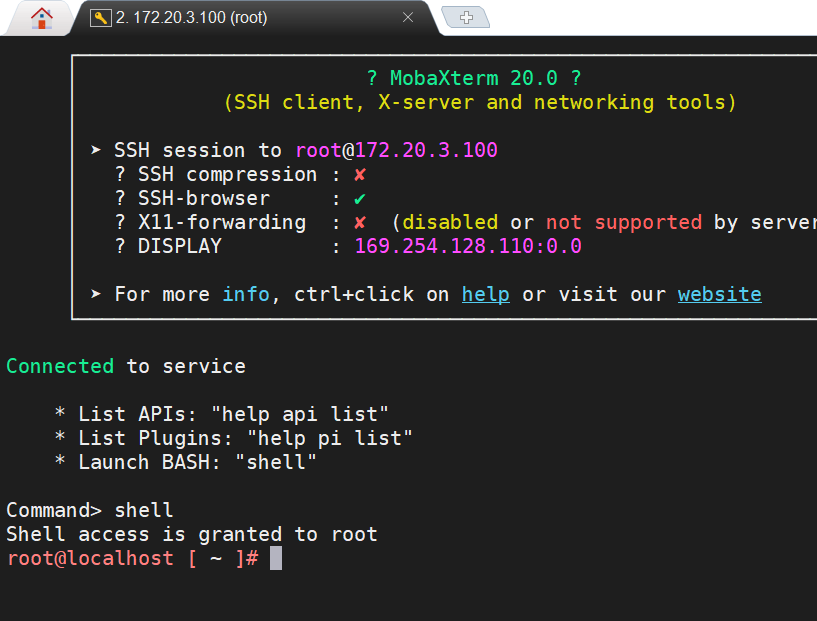Click the 'not supported' red text

coord(624,223)
